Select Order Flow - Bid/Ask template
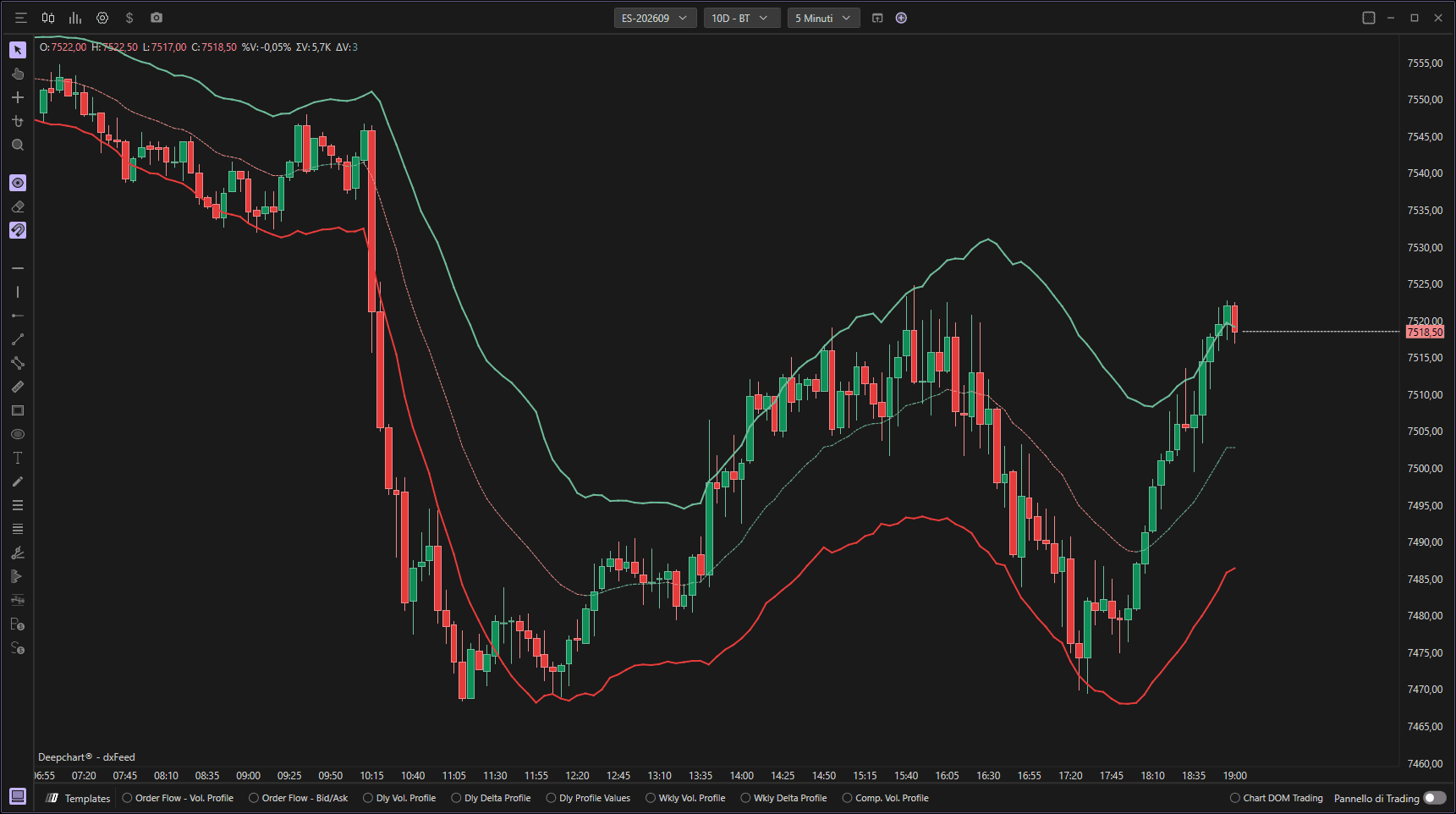 tap(299, 798)
